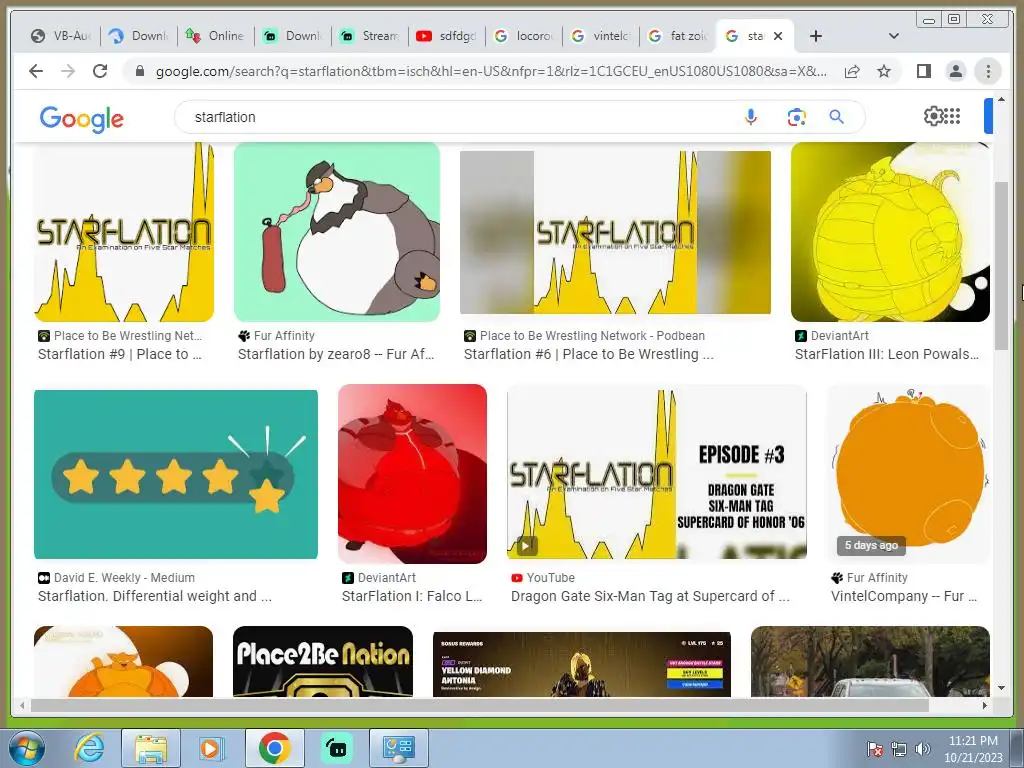Click the scroll-down arrow of page
The height and width of the screenshot is (768, 1024).
[1001, 688]
